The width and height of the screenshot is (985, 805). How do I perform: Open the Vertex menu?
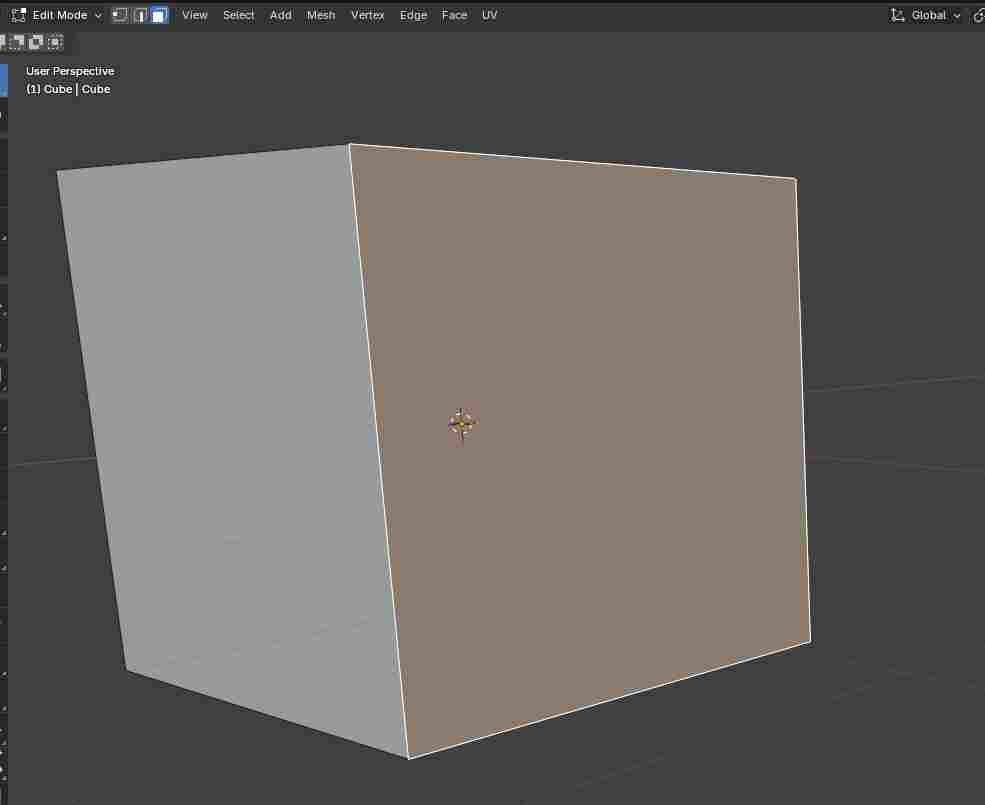click(x=367, y=15)
